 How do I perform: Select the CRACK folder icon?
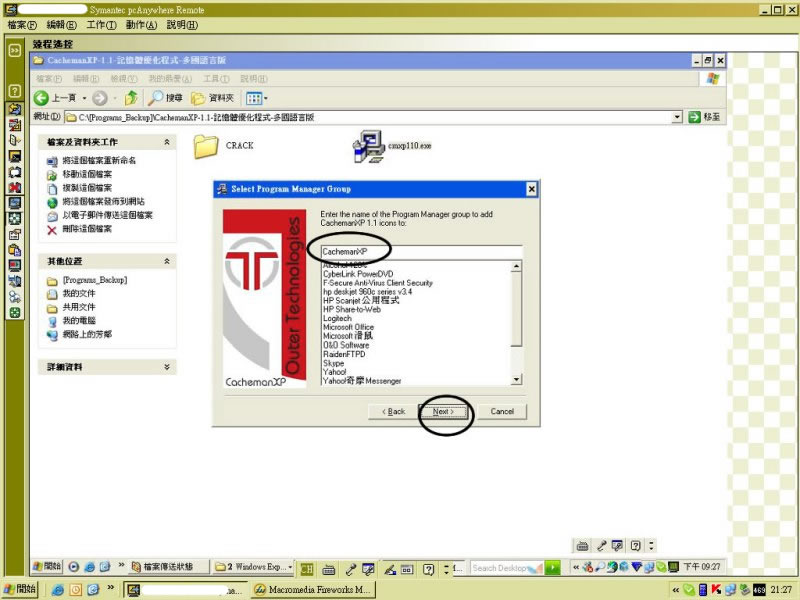coord(206,146)
